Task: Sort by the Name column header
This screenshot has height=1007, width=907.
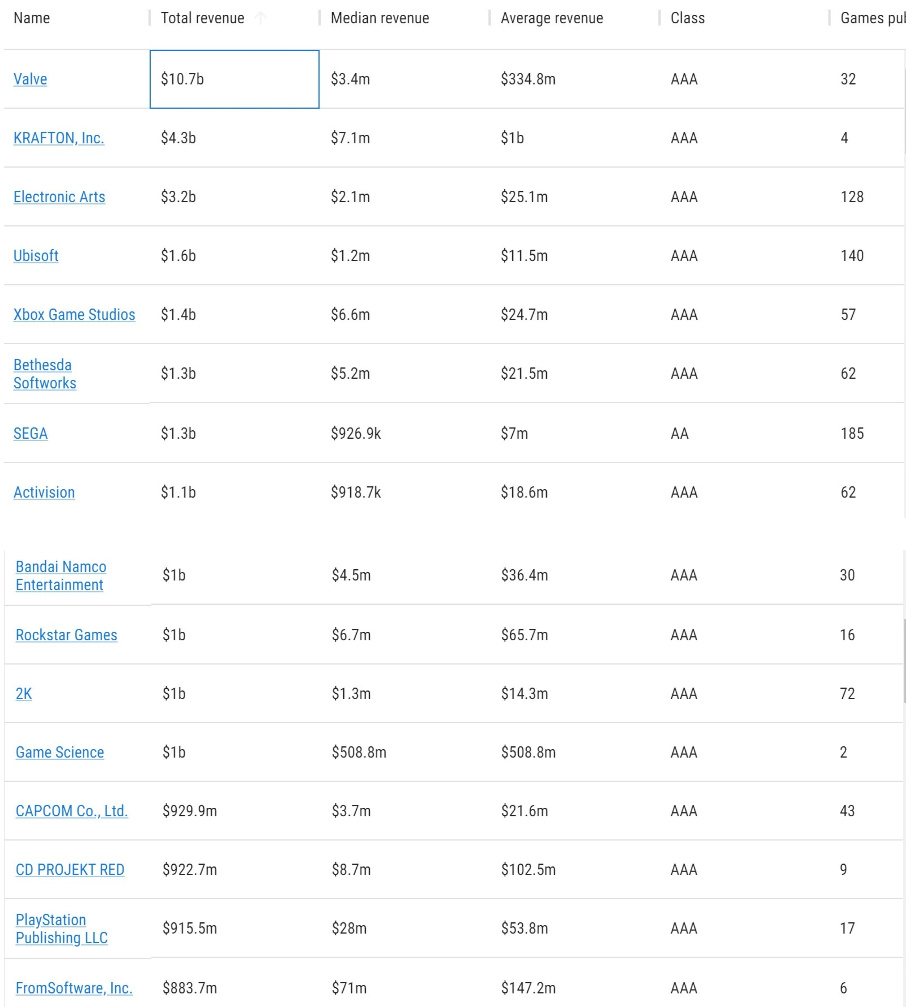Action: tap(32, 18)
